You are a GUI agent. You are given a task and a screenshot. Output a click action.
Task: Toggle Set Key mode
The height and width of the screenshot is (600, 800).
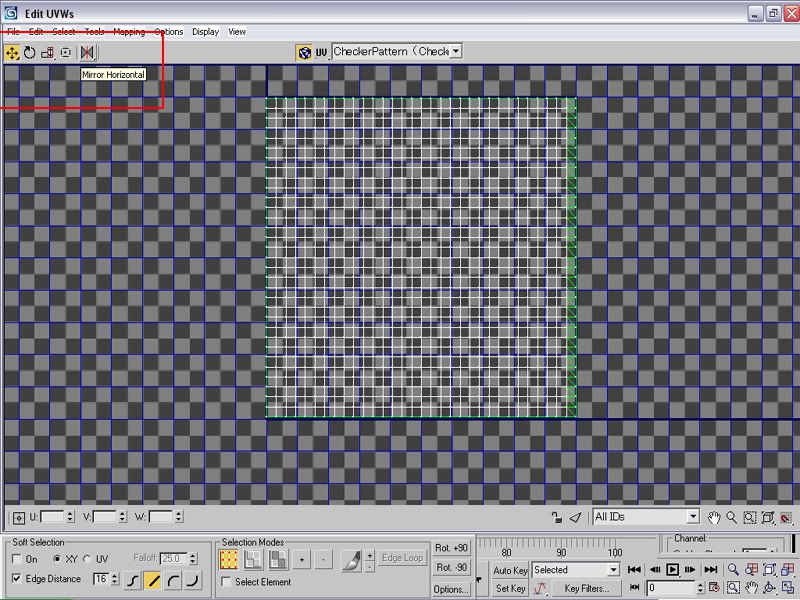[x=510, y=588]
